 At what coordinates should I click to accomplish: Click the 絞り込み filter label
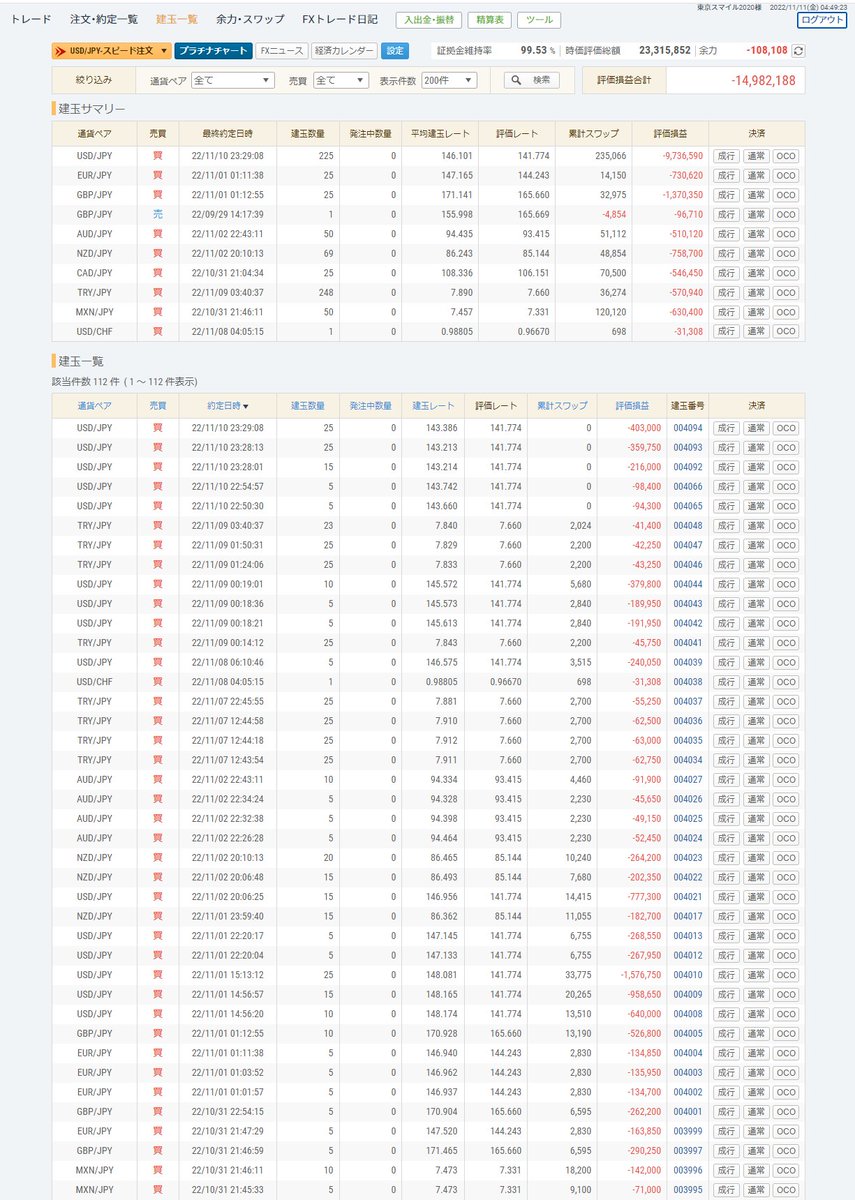click(x=94, y=80)
